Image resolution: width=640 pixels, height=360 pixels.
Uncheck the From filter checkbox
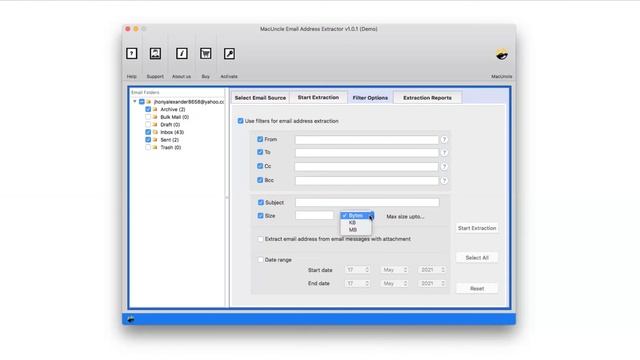pos(260,139)
